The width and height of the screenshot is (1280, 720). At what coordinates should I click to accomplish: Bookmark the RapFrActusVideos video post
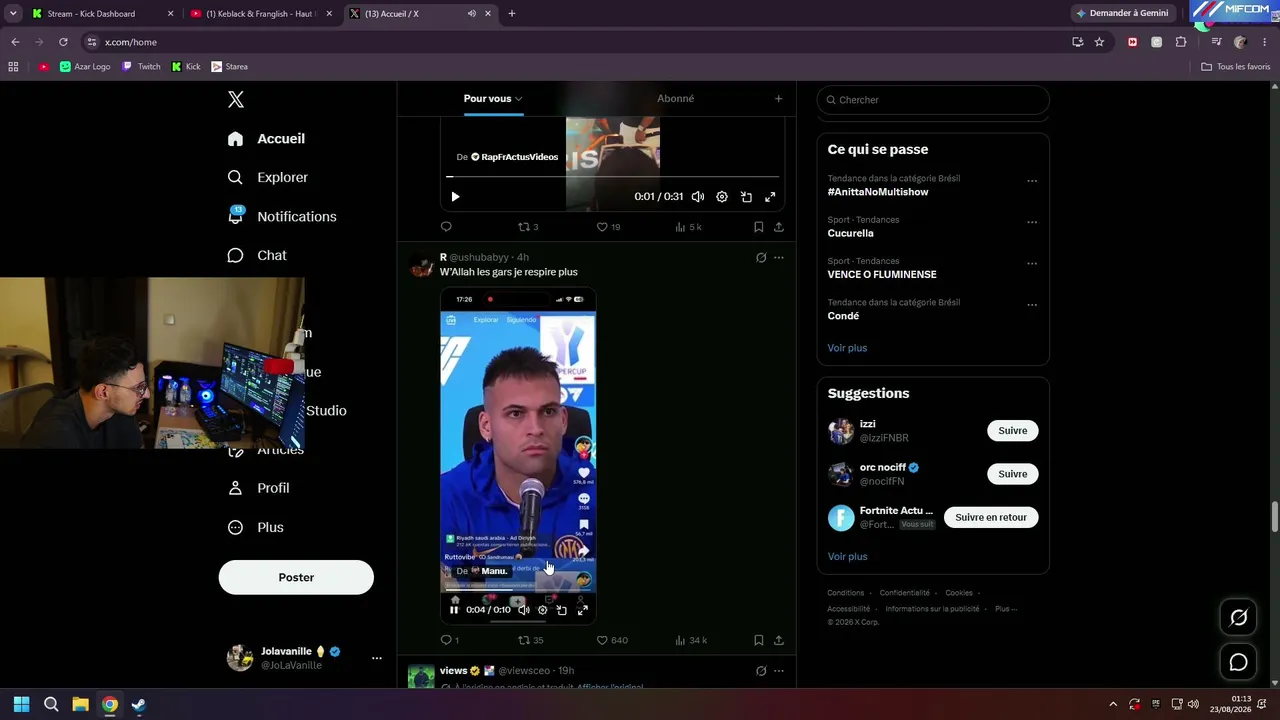(759, 227)
